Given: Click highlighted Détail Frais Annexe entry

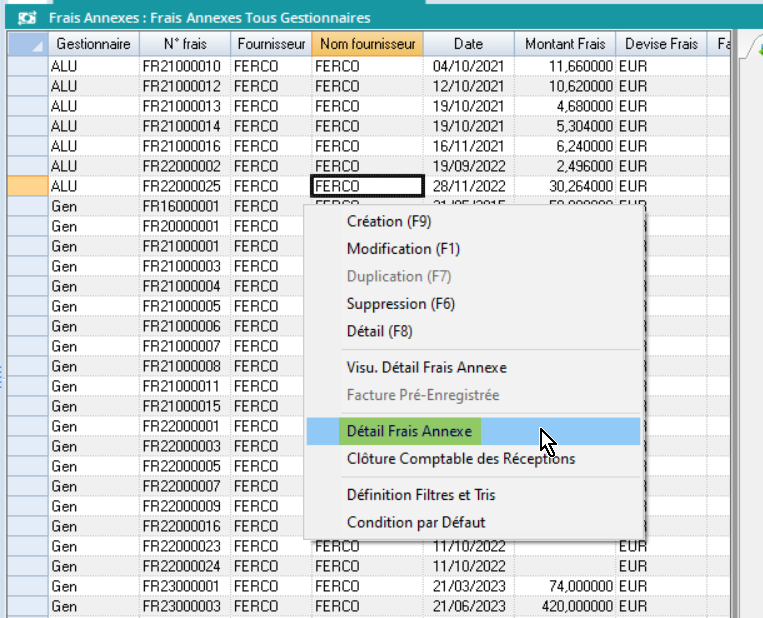Looking at the screenshot, I should tap(409, 431).
